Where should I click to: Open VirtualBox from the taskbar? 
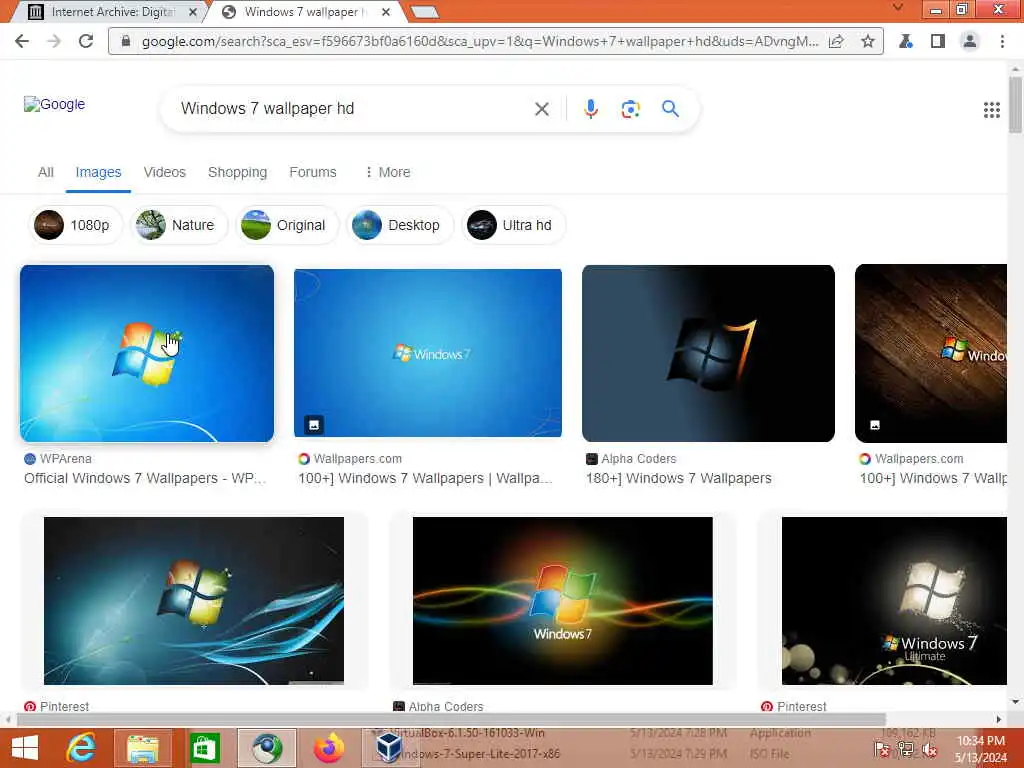pyautogui.click(x=389, y=748)
